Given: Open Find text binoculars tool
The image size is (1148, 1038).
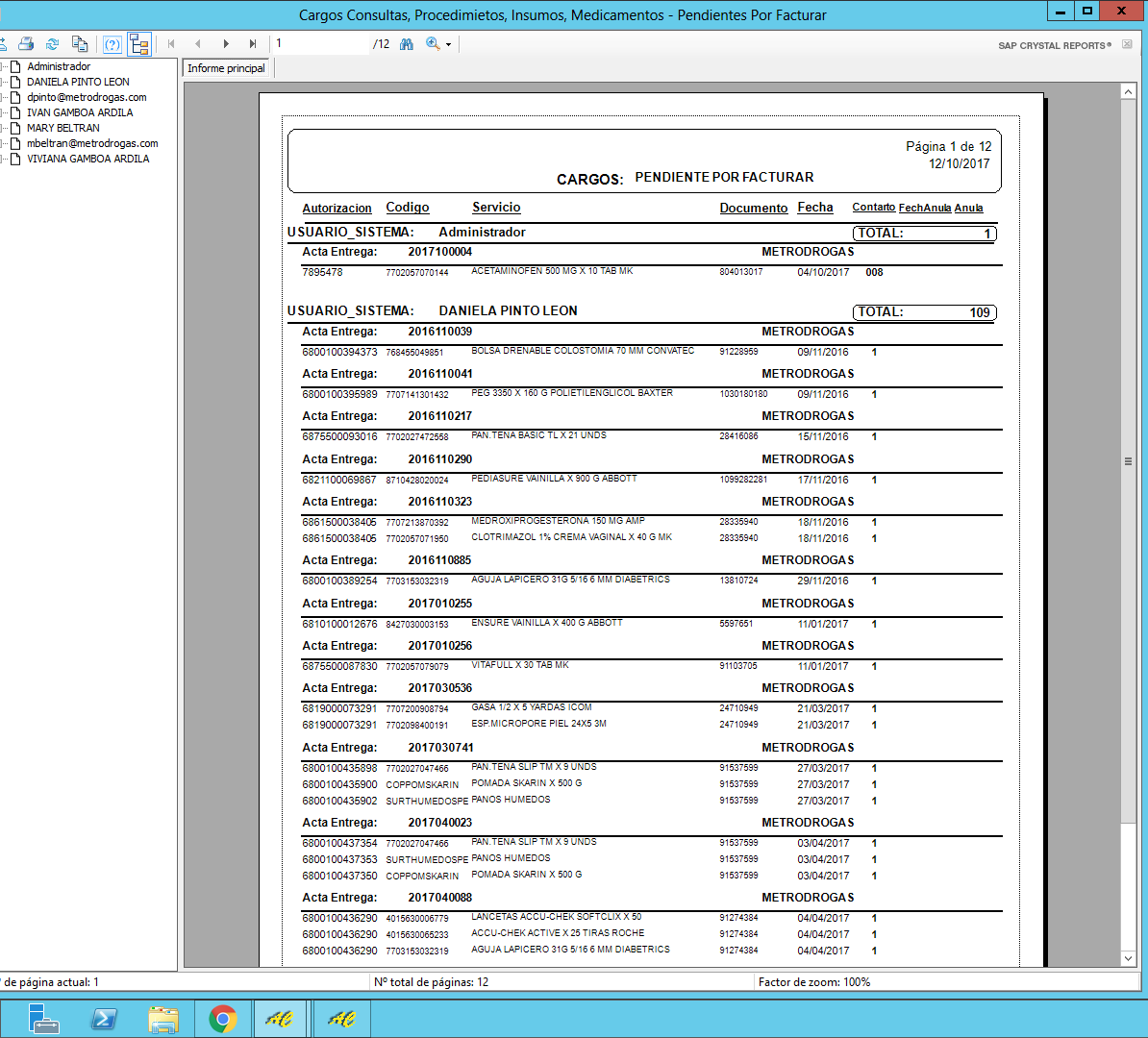Looking at the screenshot, I should (407, 44).
